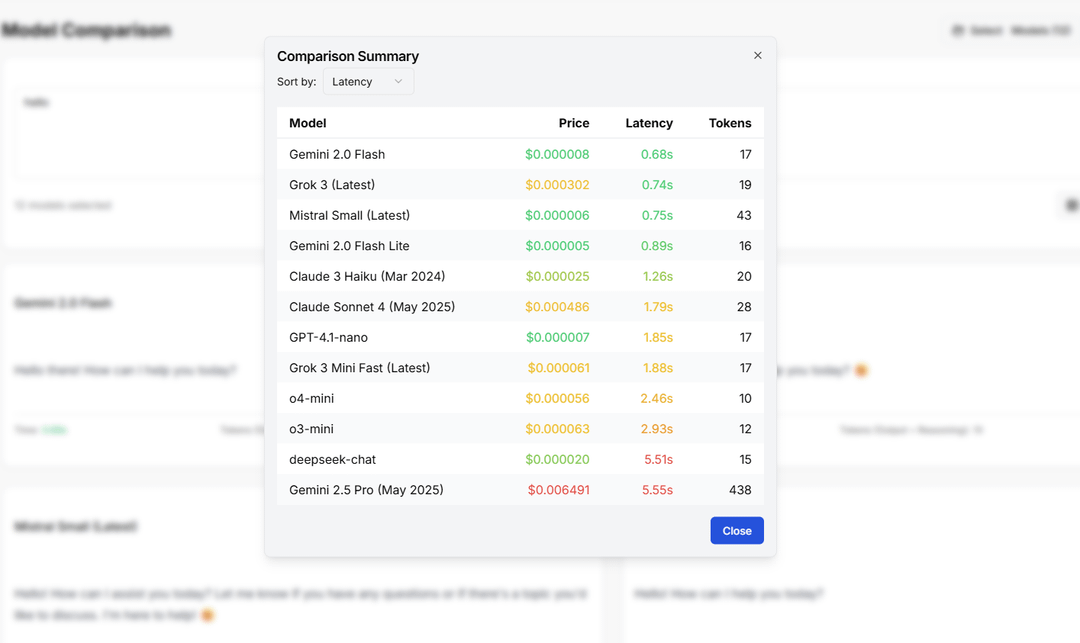This screenshot has height=643, width=1080.
Task: Close the Comparison Summary dialog with X icon
Action: coord(758,56)
